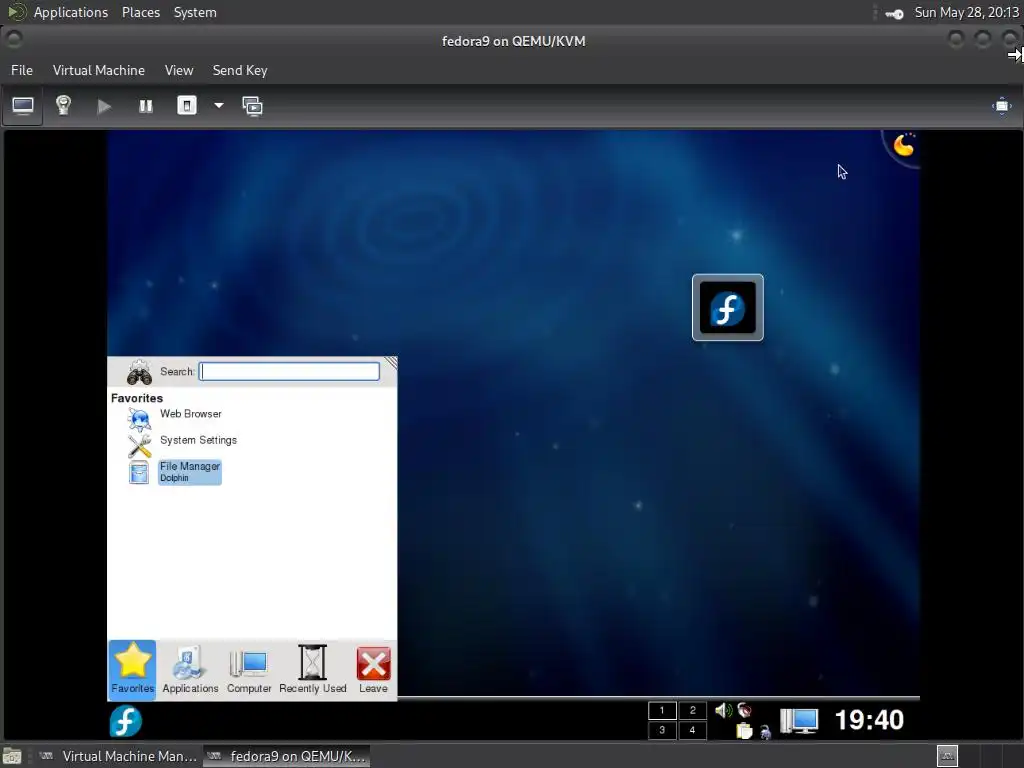The image size is (1024, 768).
Task: Switch to Virtual Machine Manager taskbar entry
Action: pos(119,756)
